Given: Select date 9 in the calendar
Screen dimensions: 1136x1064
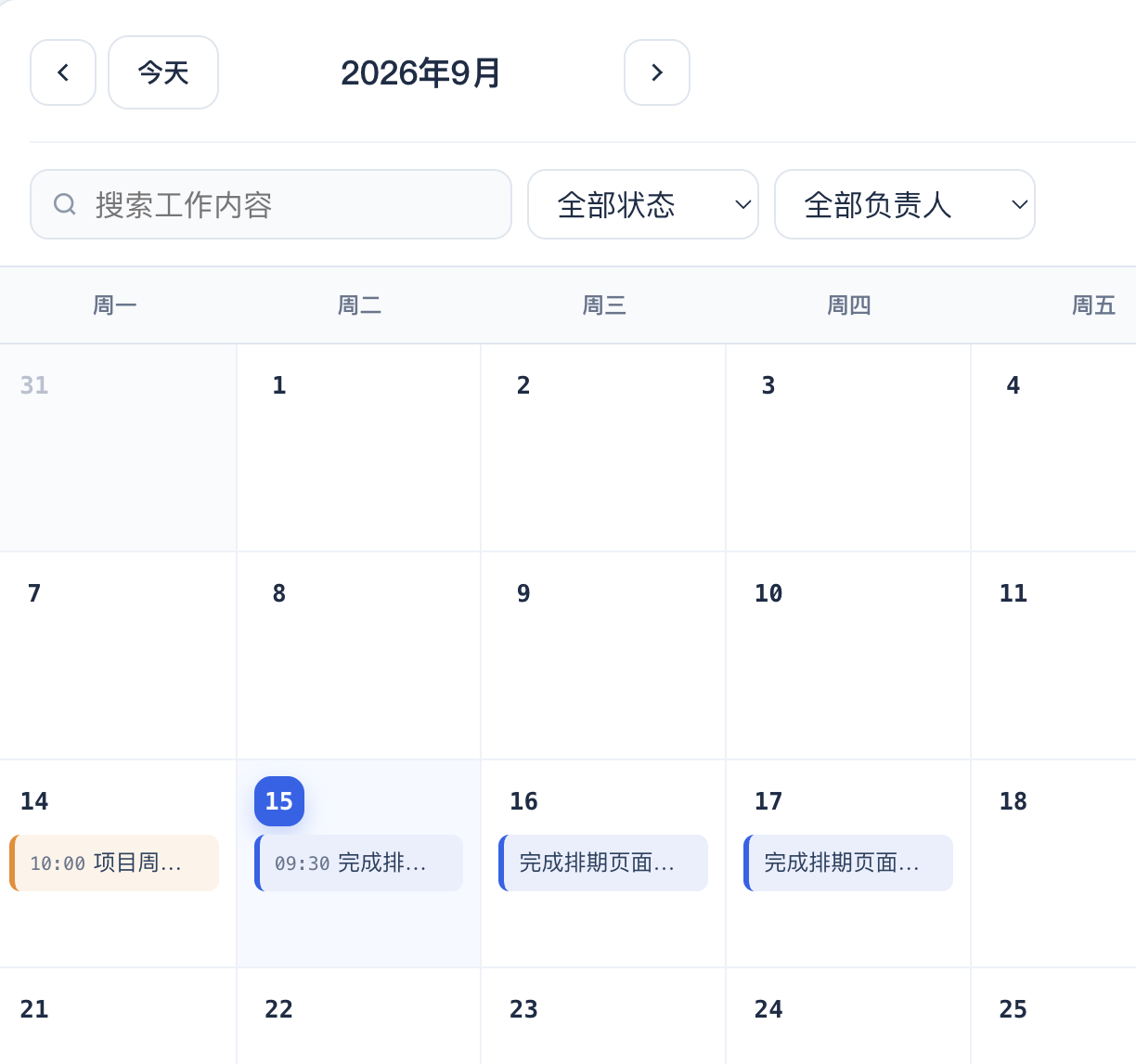Looking at the screenshot, I should point(523,593).
